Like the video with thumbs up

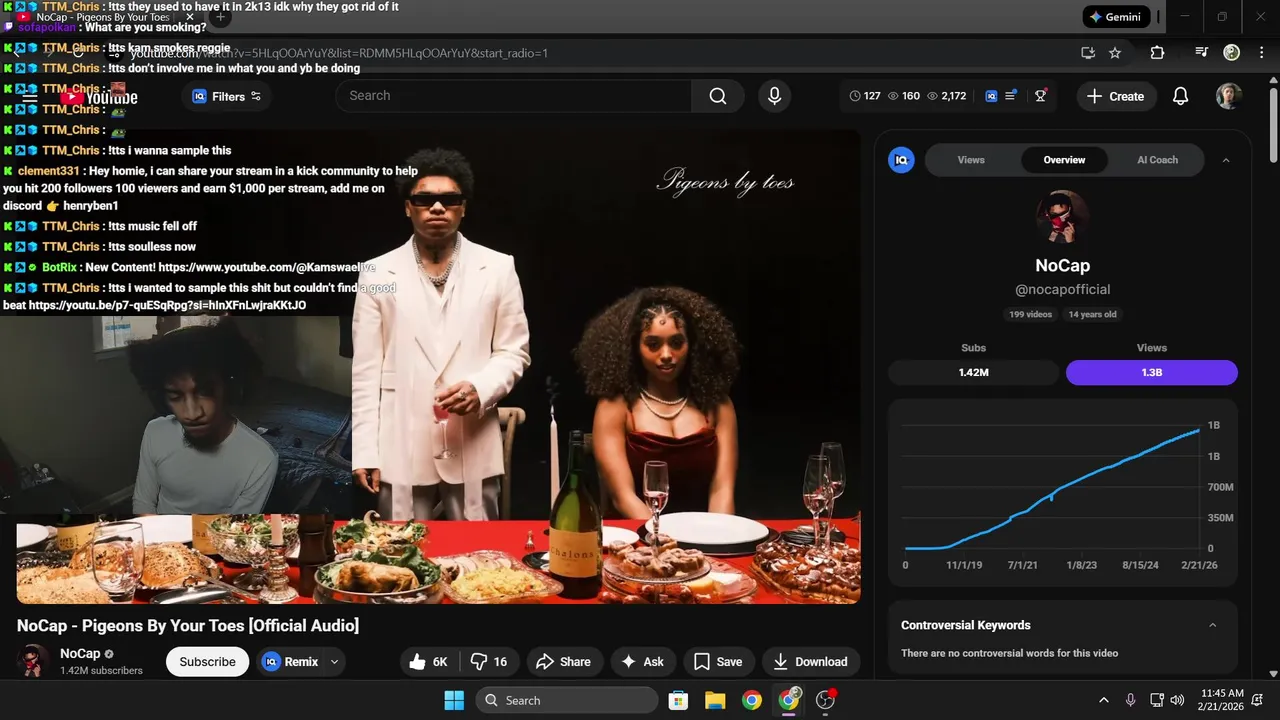[430, 662]
